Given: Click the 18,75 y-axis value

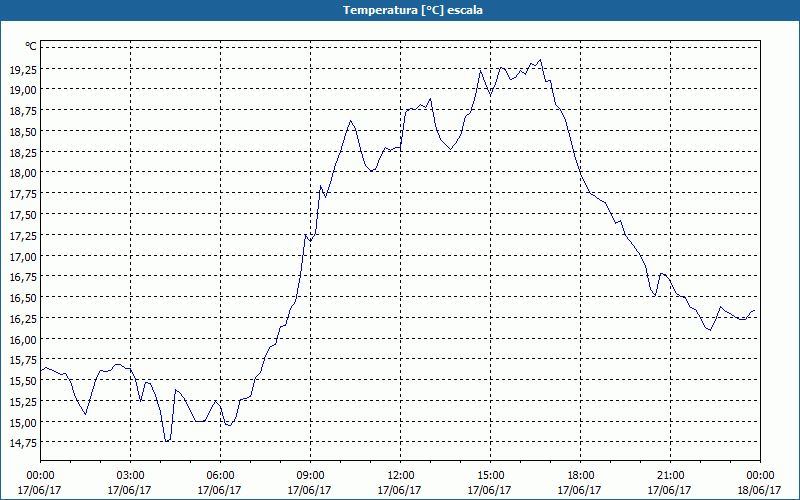Looking at the screenshot, I should [x=23, y=111].
